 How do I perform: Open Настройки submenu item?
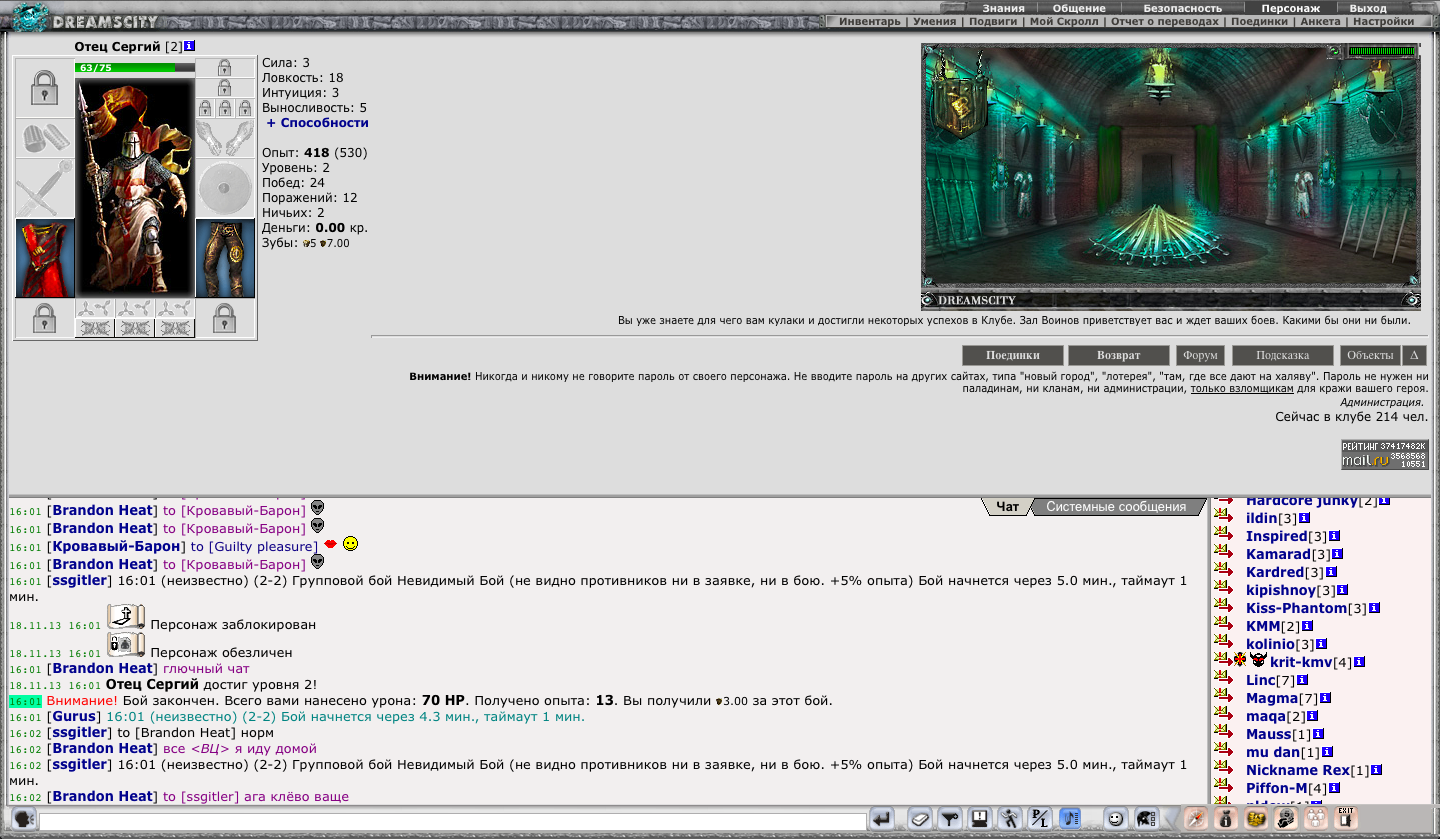1384,21
